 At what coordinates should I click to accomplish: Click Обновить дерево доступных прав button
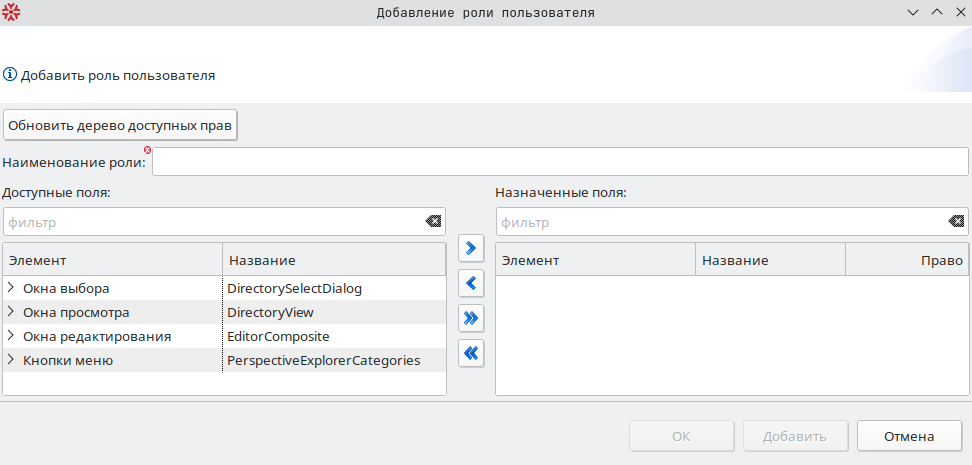pyautogui.click(x=120, y=126)
